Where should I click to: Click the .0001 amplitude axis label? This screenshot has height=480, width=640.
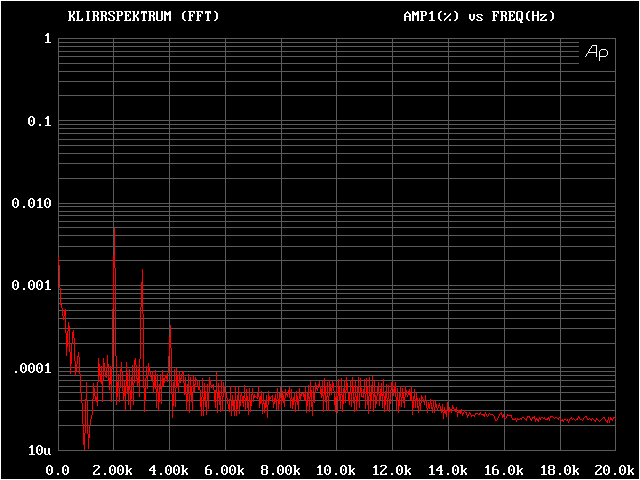[x=31, y=368]
